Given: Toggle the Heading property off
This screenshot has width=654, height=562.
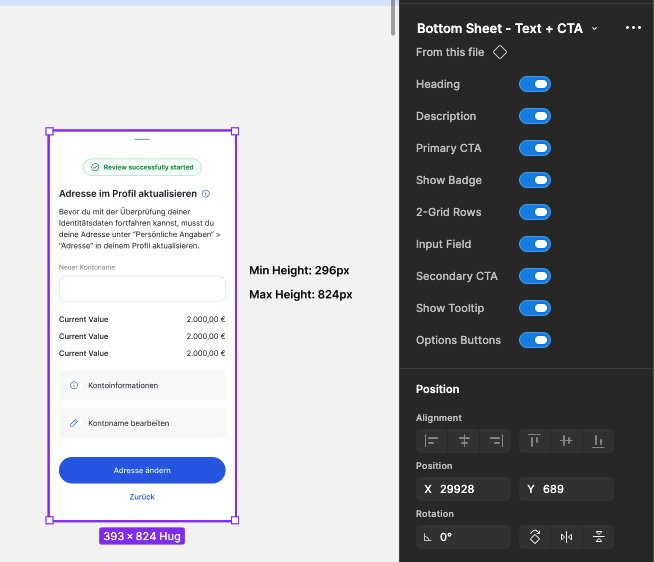Looking at the screenshot, I should click(535, 84).
